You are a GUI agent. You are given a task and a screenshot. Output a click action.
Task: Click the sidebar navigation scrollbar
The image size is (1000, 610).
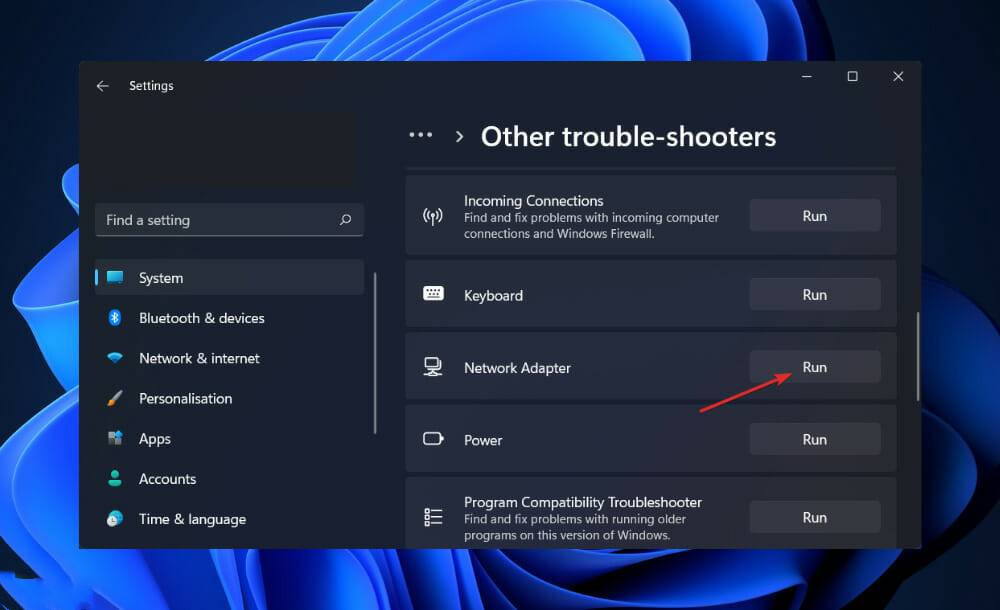[x=375, y=353]
